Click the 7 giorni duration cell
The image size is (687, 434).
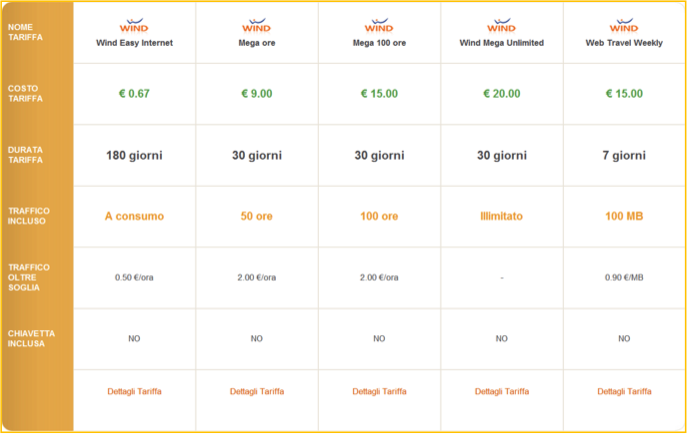click(624, 155)
